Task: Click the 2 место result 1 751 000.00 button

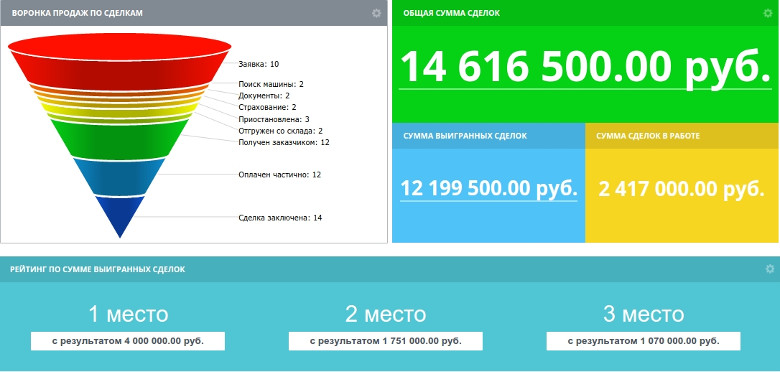Action: click(x=386, y=341)
